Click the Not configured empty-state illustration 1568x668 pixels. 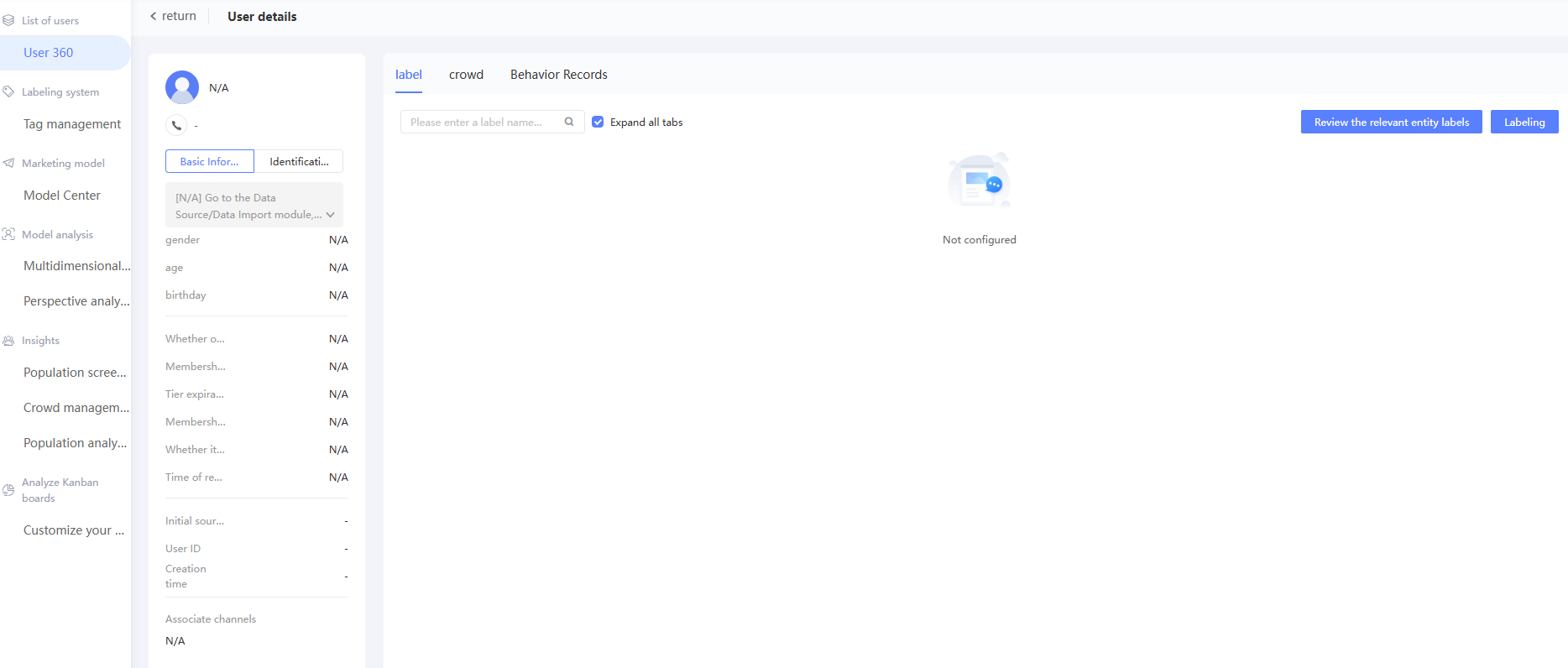[979, 180]
